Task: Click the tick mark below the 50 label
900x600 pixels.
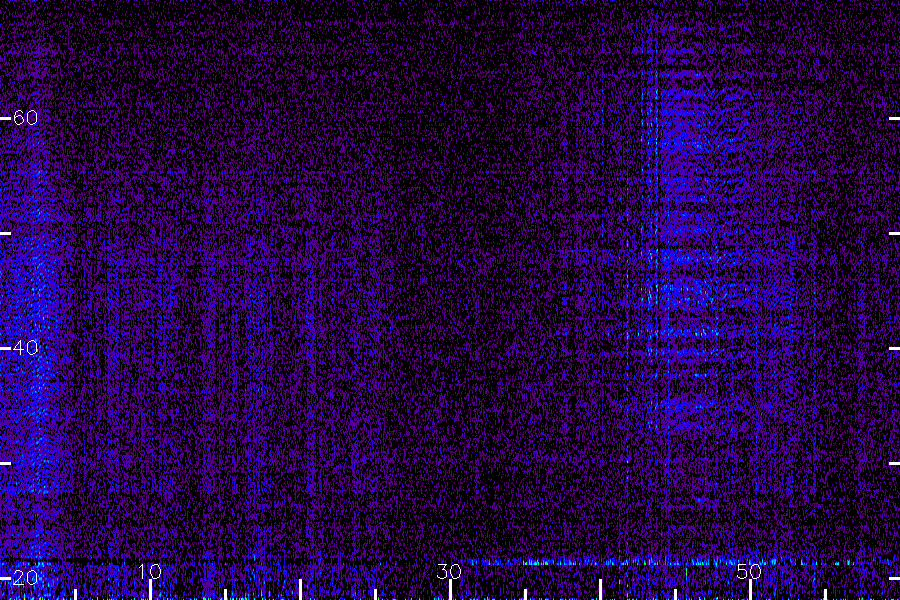Action: point(750,590)
